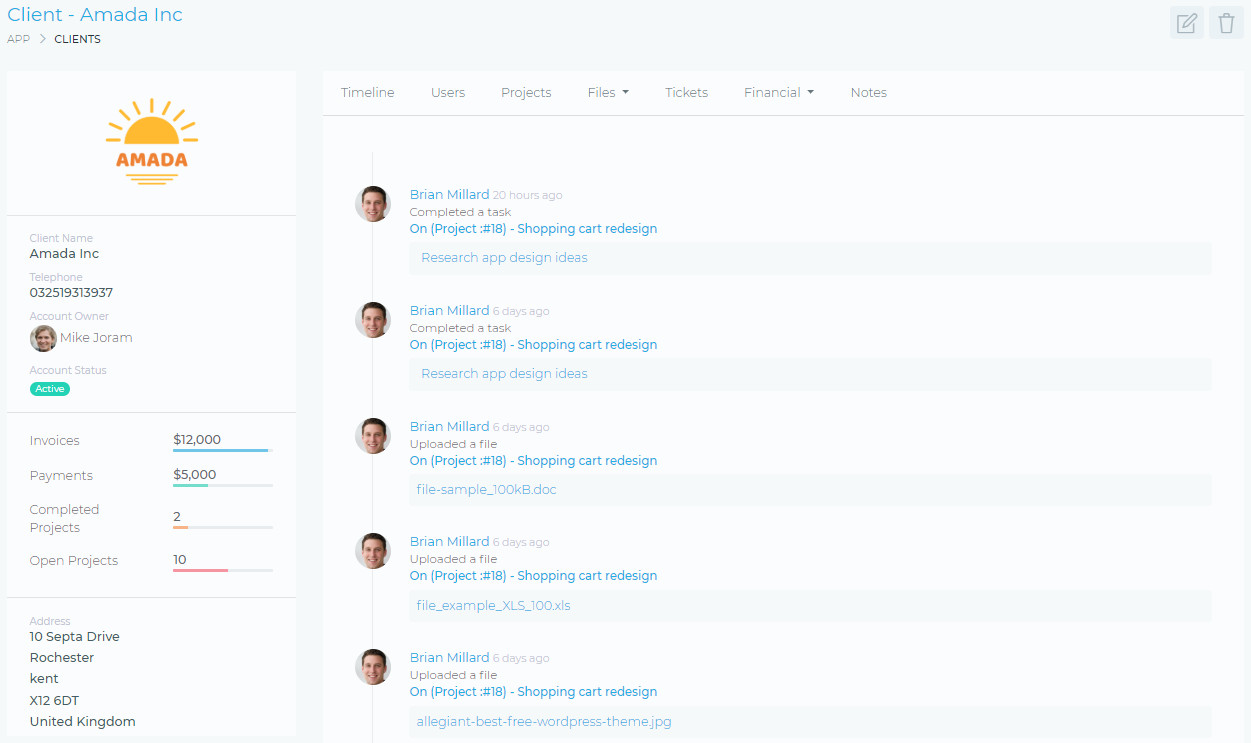
Task: Expand the Financial dropdown tab
Action: click(778, 92)
